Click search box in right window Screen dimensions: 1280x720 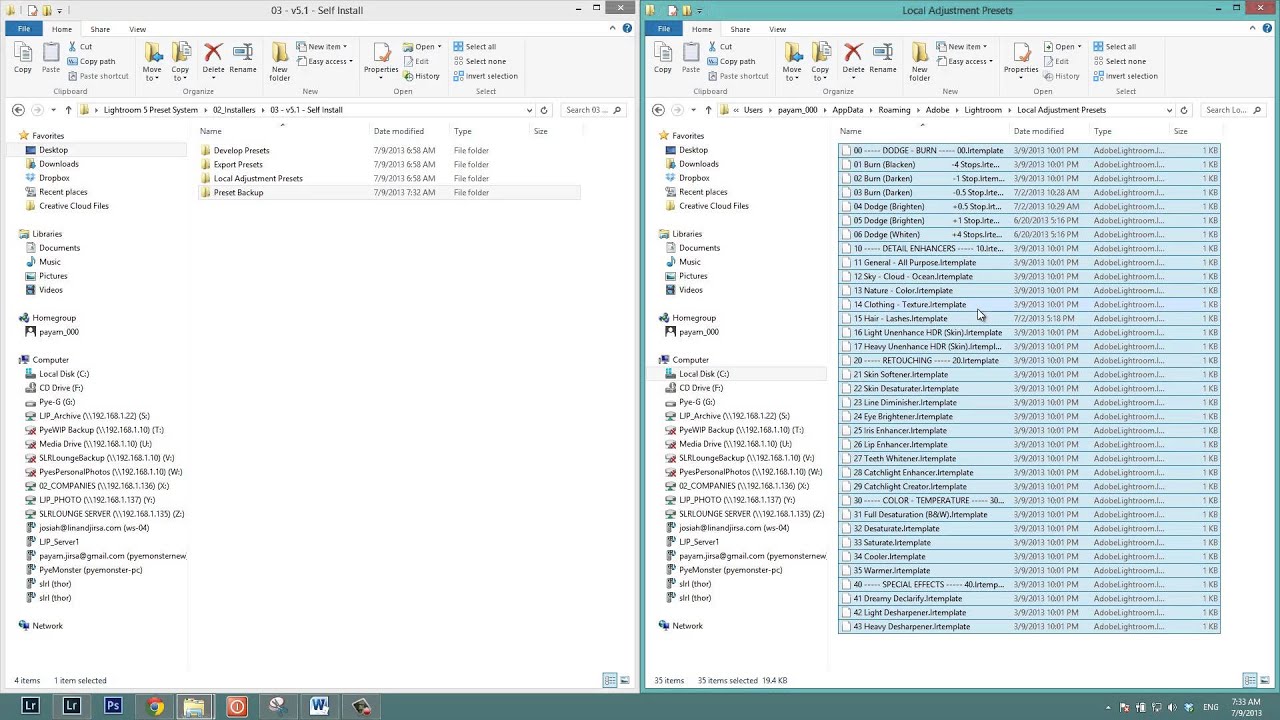(x=1232, y=110)
